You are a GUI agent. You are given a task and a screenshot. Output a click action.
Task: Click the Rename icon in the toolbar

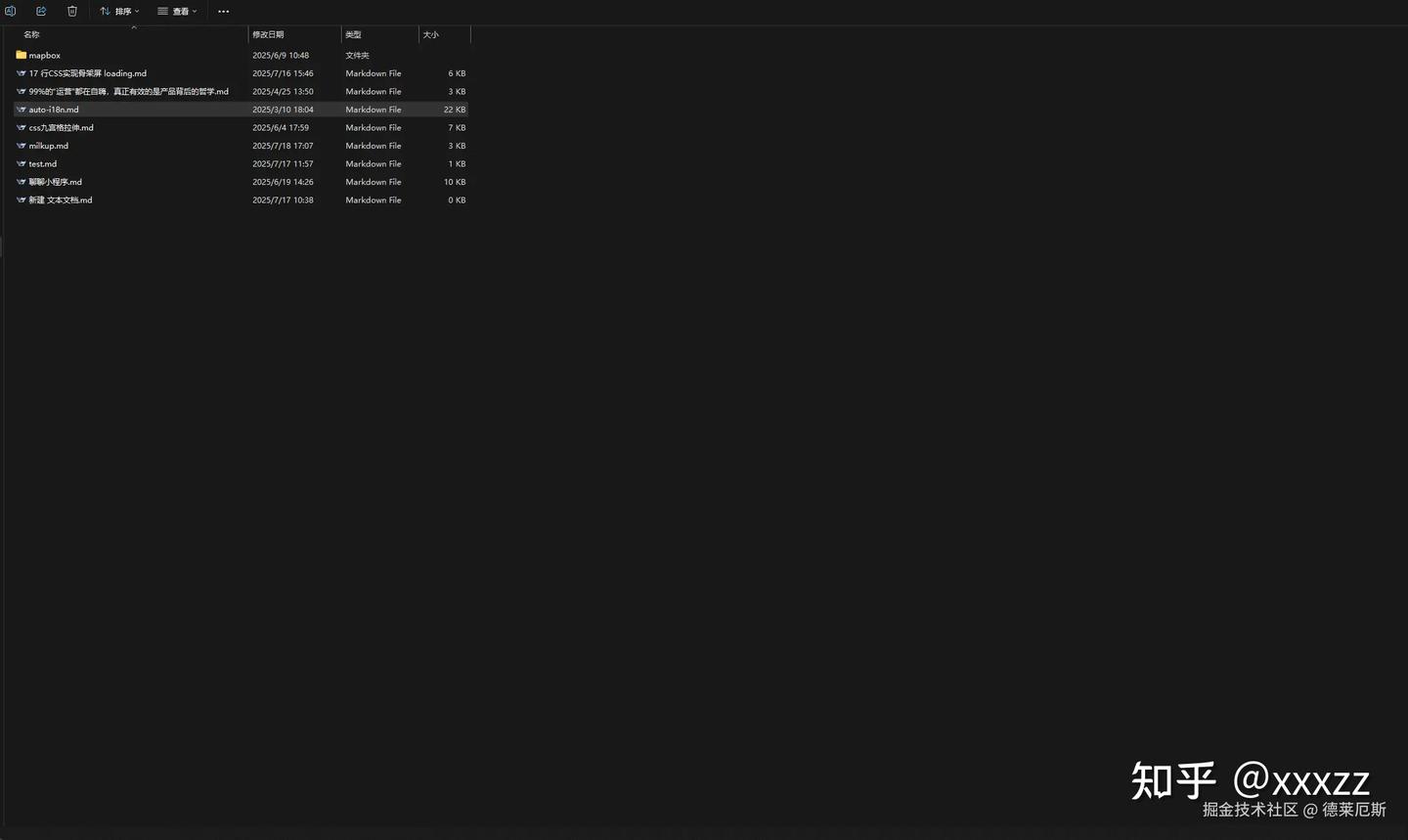point(10,11)
